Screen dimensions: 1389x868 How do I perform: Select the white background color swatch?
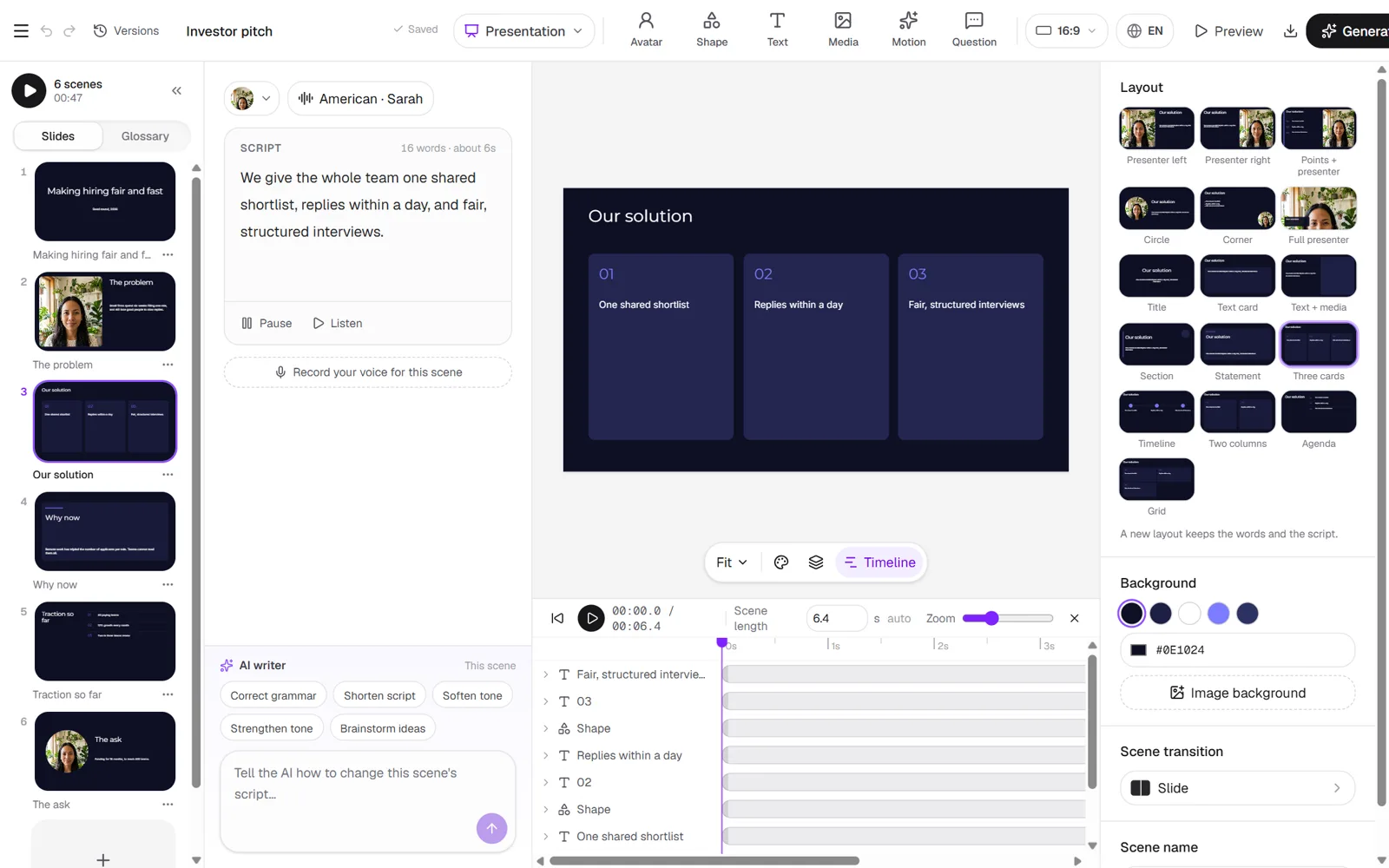pyautogui.click(x=1189, y=614)
